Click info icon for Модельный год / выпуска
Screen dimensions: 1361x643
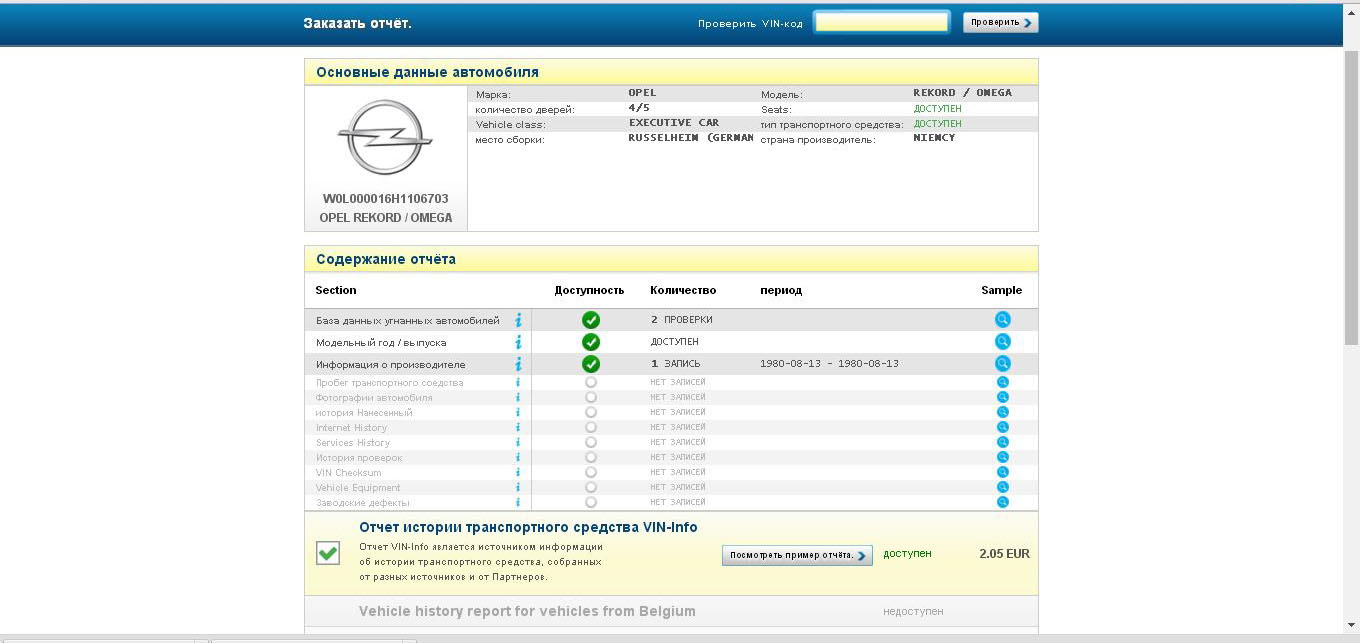pyautogui.click(x=518, y=342)
